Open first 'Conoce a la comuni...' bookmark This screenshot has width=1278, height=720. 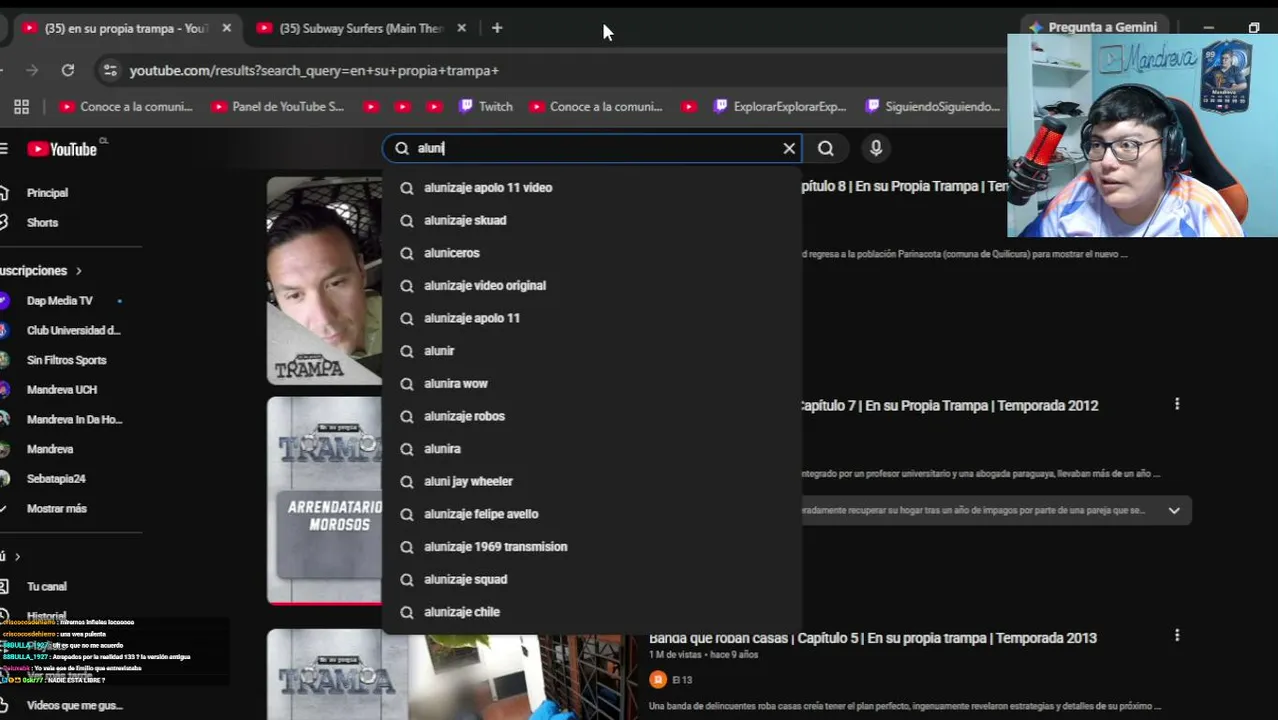[126, 106]
